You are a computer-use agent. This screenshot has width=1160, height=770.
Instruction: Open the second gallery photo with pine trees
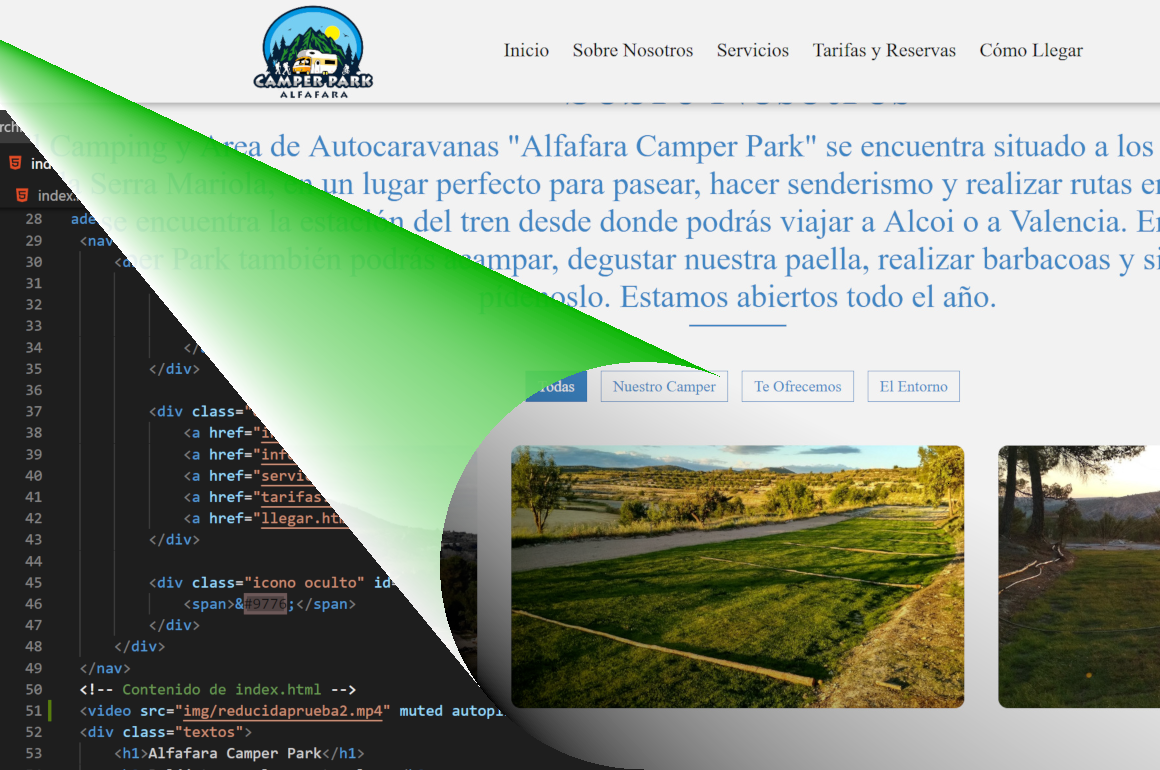1080,576
